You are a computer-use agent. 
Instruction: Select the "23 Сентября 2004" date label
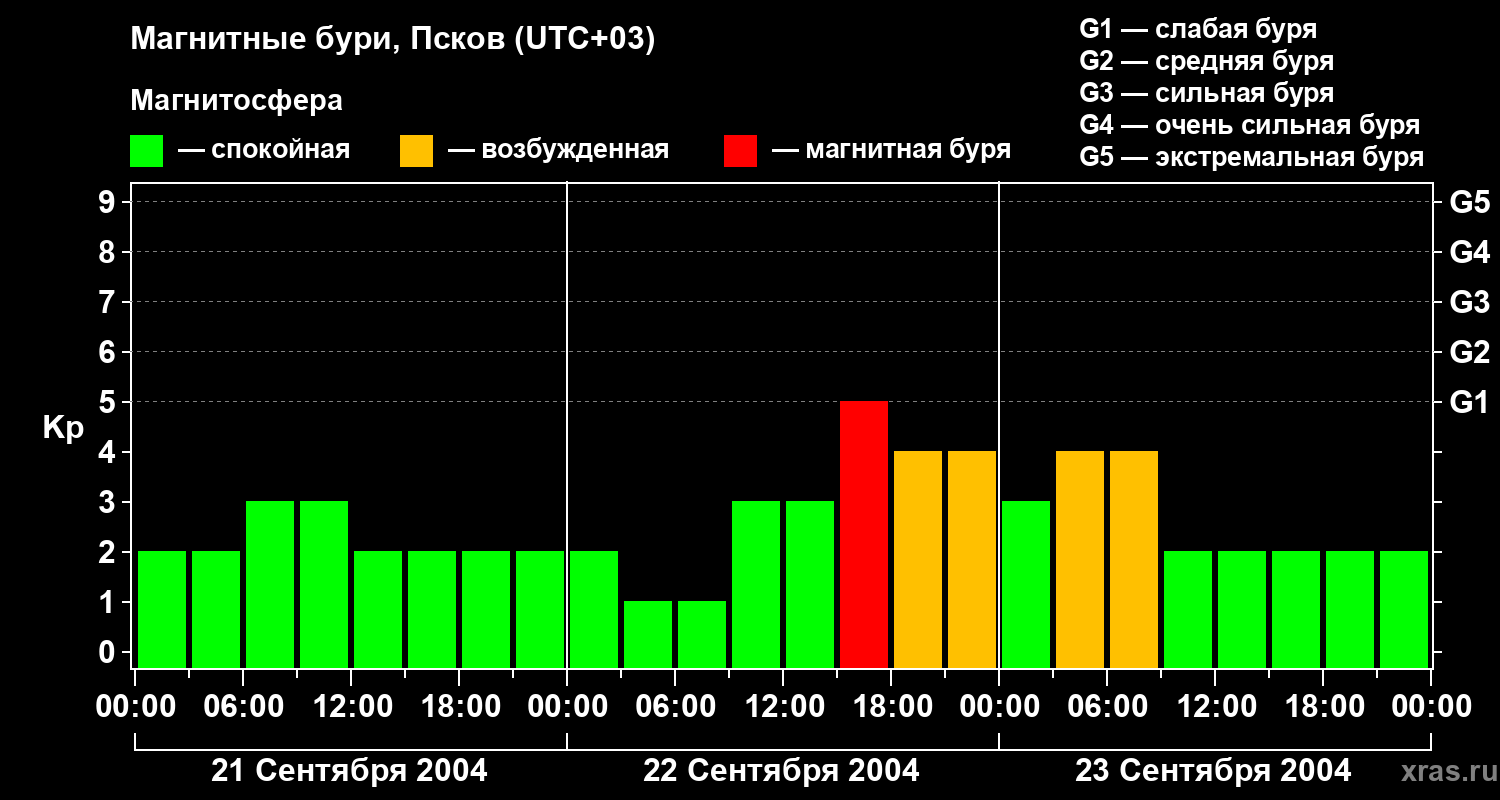(x=1213, y=771)
